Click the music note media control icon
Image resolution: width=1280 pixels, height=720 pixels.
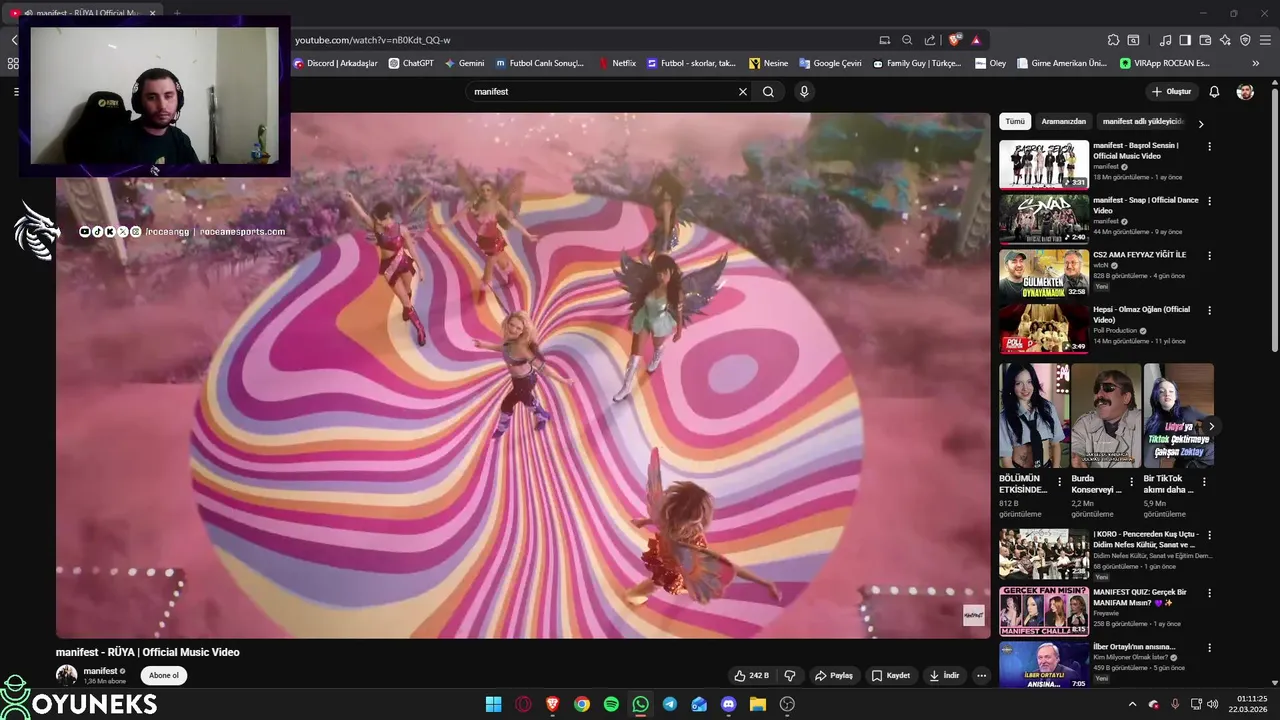point(1165,40)
